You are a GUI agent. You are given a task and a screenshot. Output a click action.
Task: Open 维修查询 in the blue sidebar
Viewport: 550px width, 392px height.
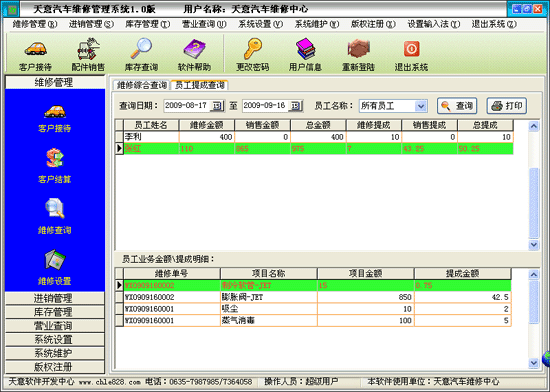click(x=55, y=216)
